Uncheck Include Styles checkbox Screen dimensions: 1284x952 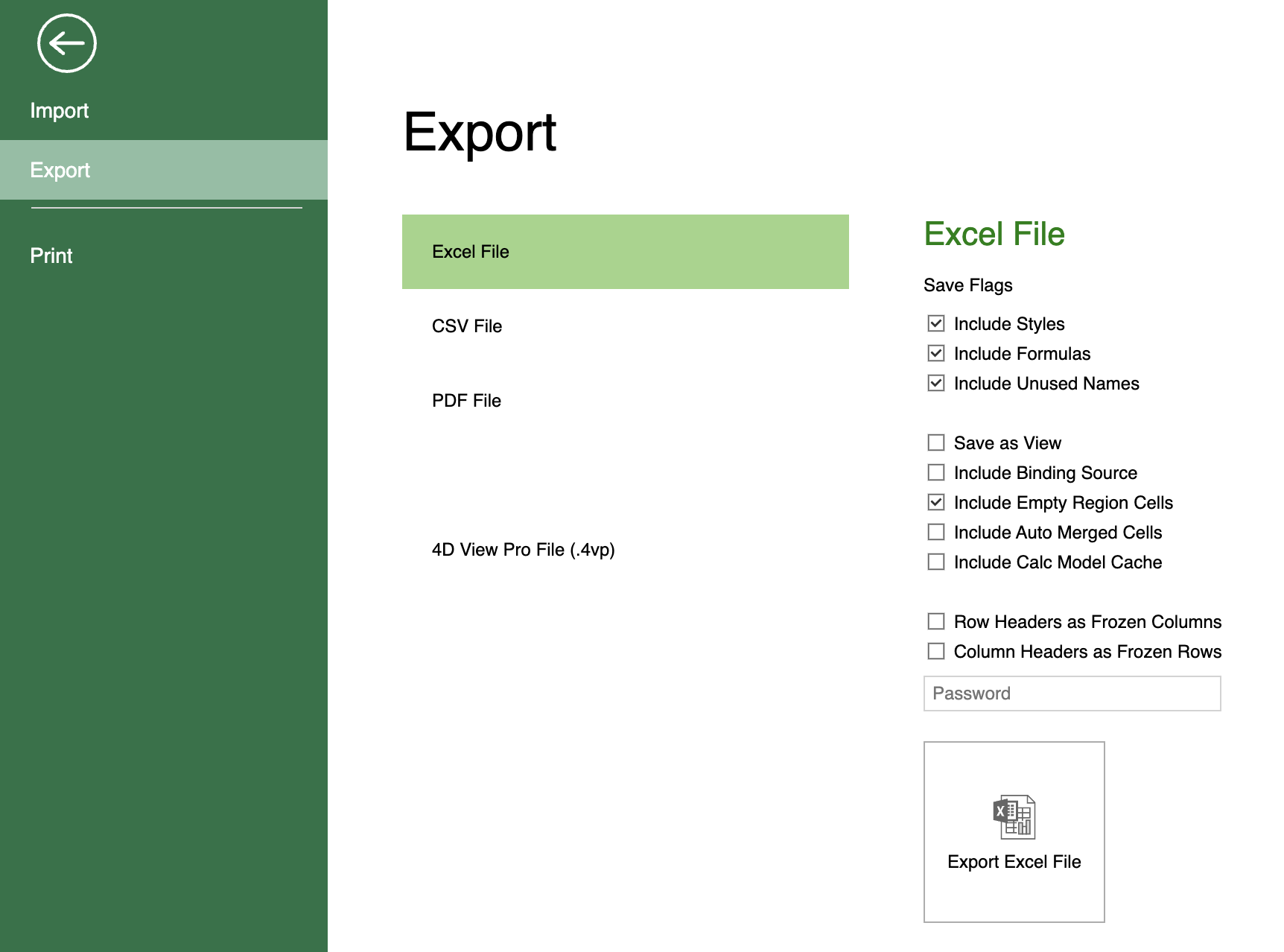coord(936,323)
